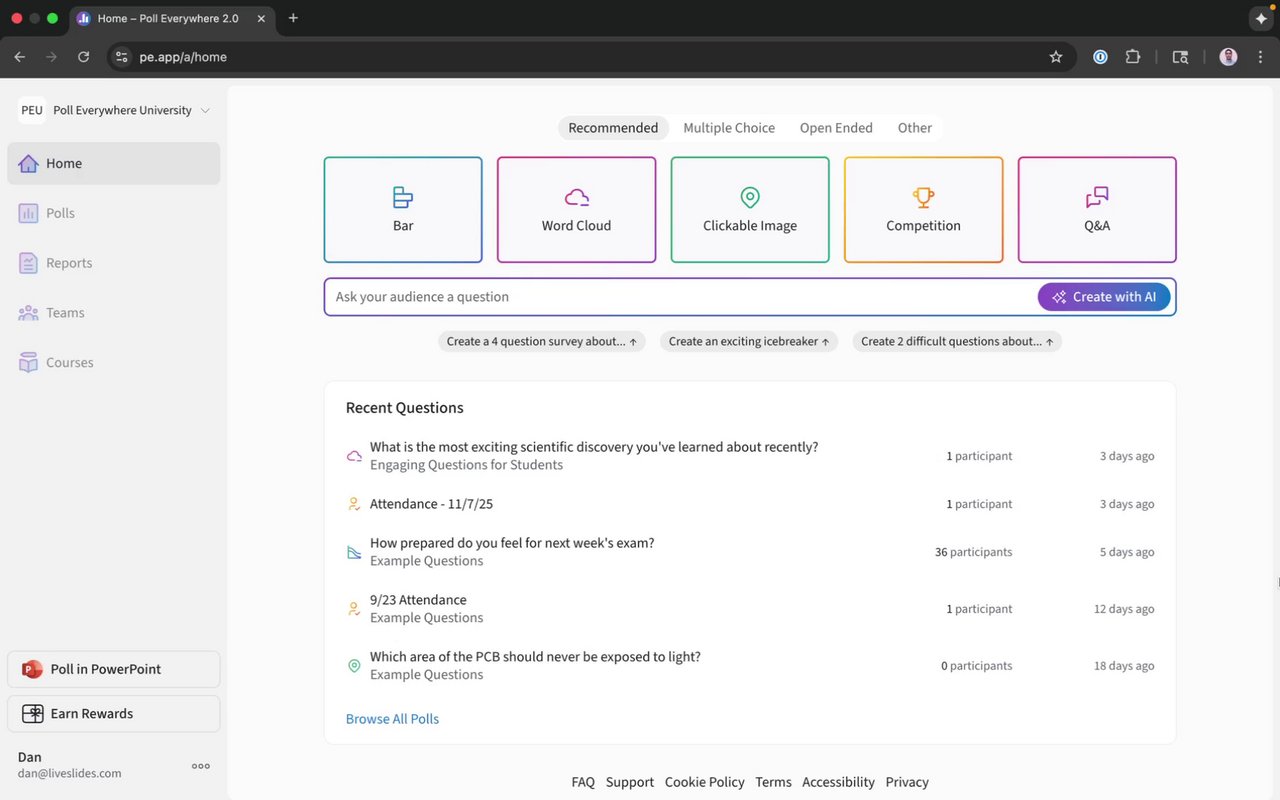
Task: Click the Courses icon in the sidebar
Action: pos(28,363)
